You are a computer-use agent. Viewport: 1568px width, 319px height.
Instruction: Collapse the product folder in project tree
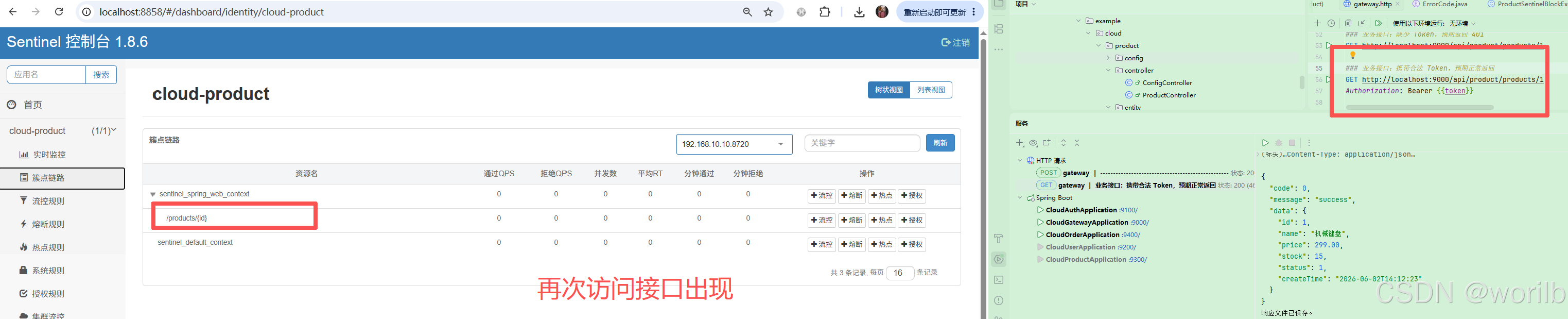click(1099, 46)
